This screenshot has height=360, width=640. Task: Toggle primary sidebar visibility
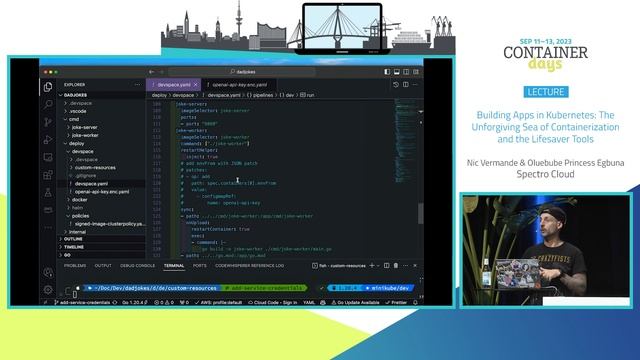click(x=387, y=72)
